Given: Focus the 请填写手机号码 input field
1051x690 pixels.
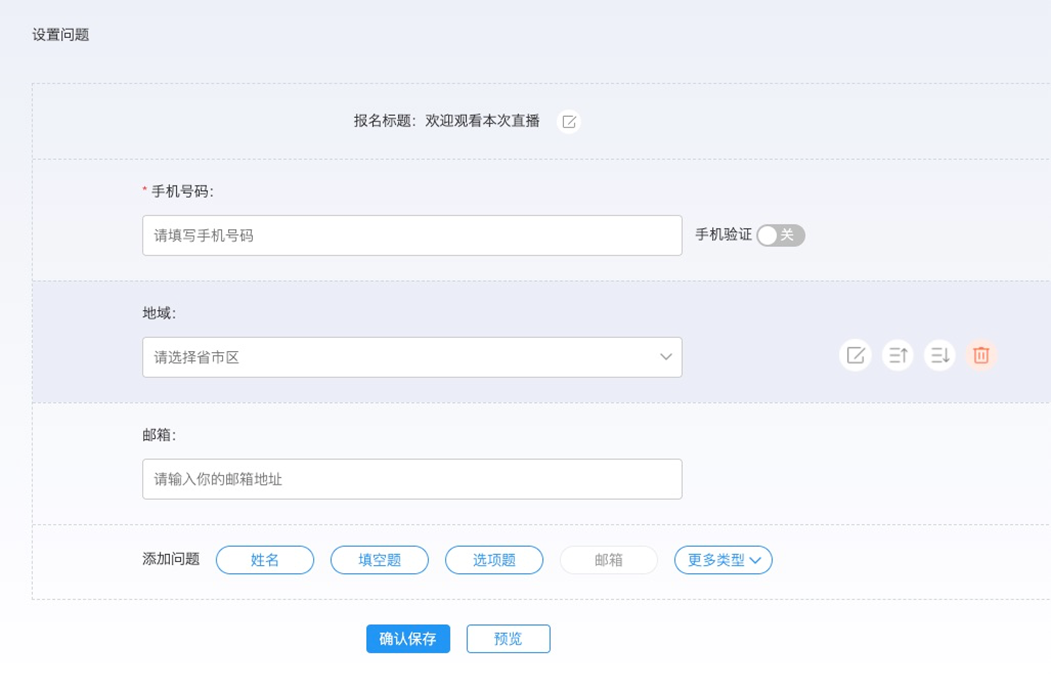Looking at the screenshot, I should 412,235.
